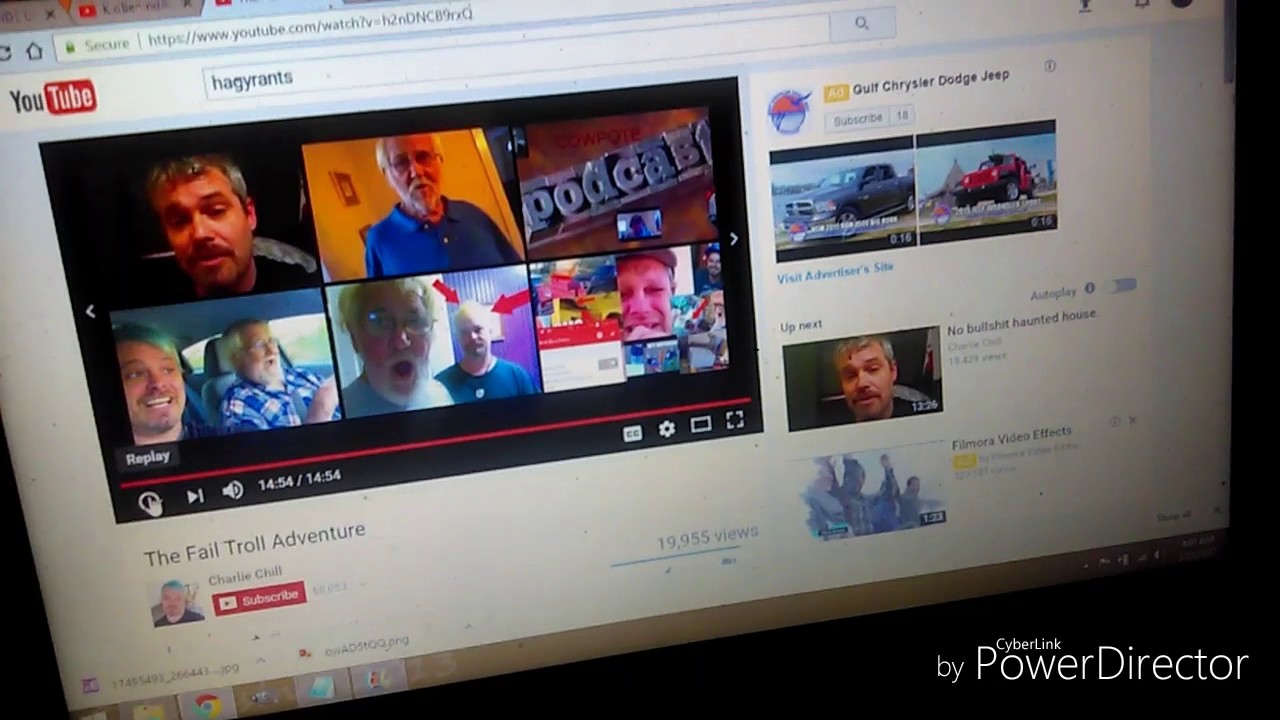Subscribe to Charlie Chill with red button

point(259,599)
